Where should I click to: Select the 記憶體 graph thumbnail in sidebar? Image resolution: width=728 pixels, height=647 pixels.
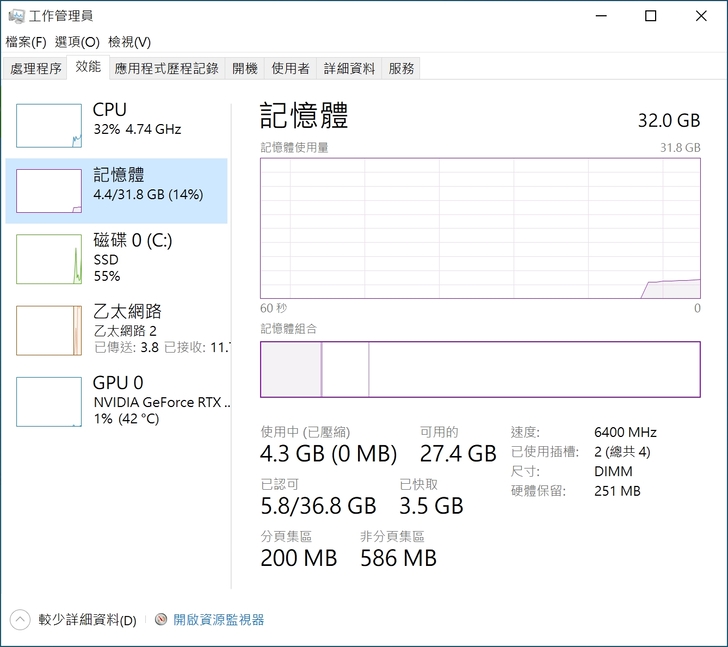pos(49,190)
